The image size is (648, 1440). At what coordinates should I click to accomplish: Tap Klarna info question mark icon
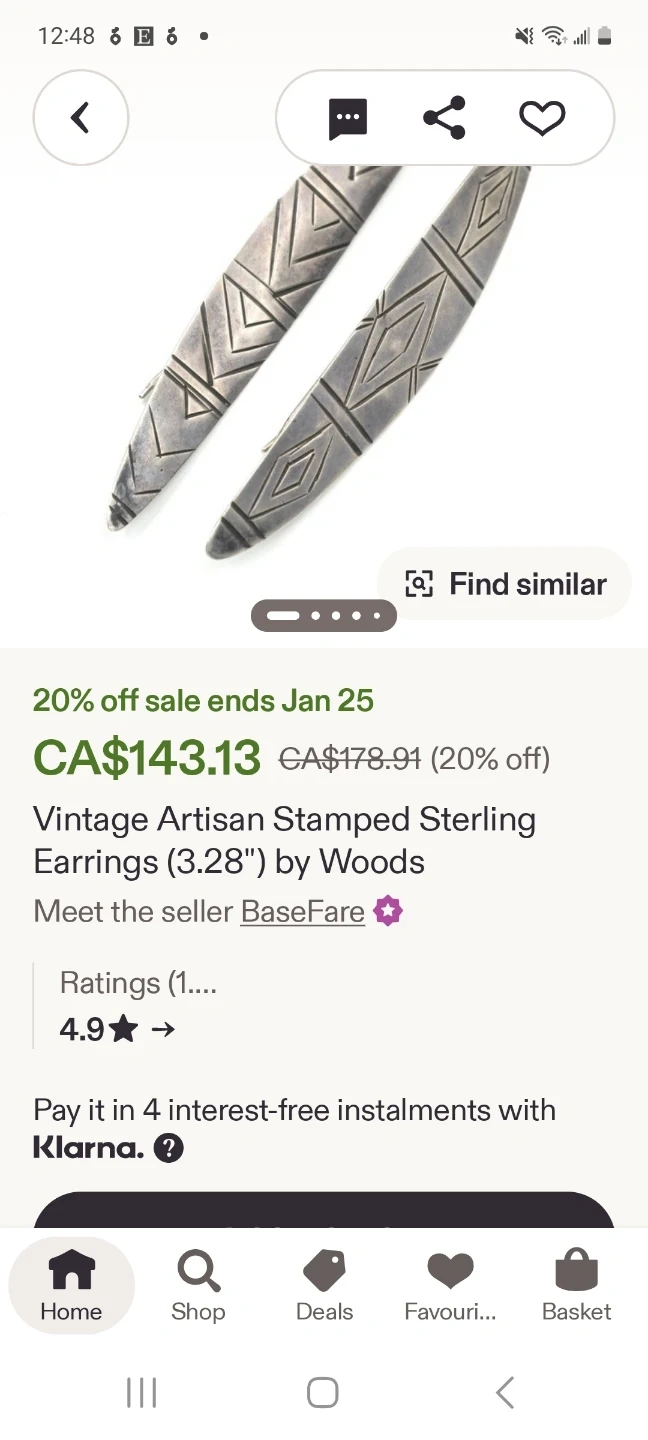coord(169,1148)
